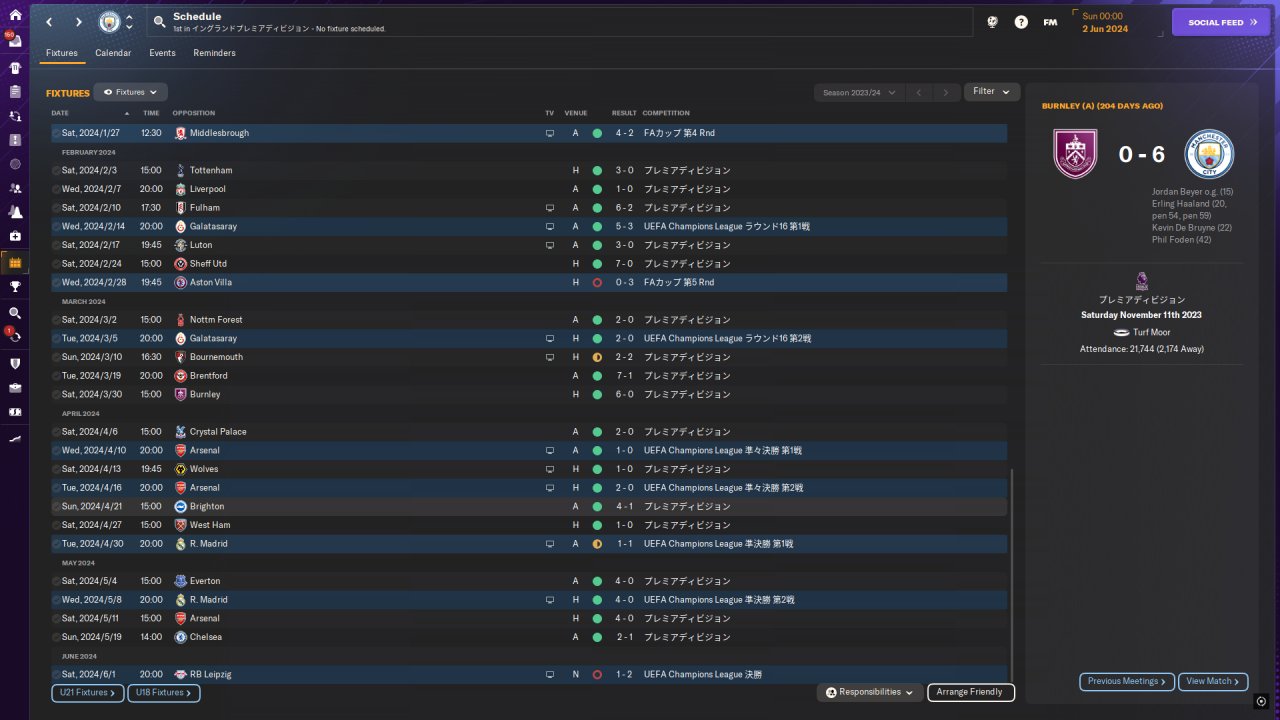The height and width of the screenshot is (720, 1280).
Task: Open the club switcher up/down arrows
Action: point(129,22)
